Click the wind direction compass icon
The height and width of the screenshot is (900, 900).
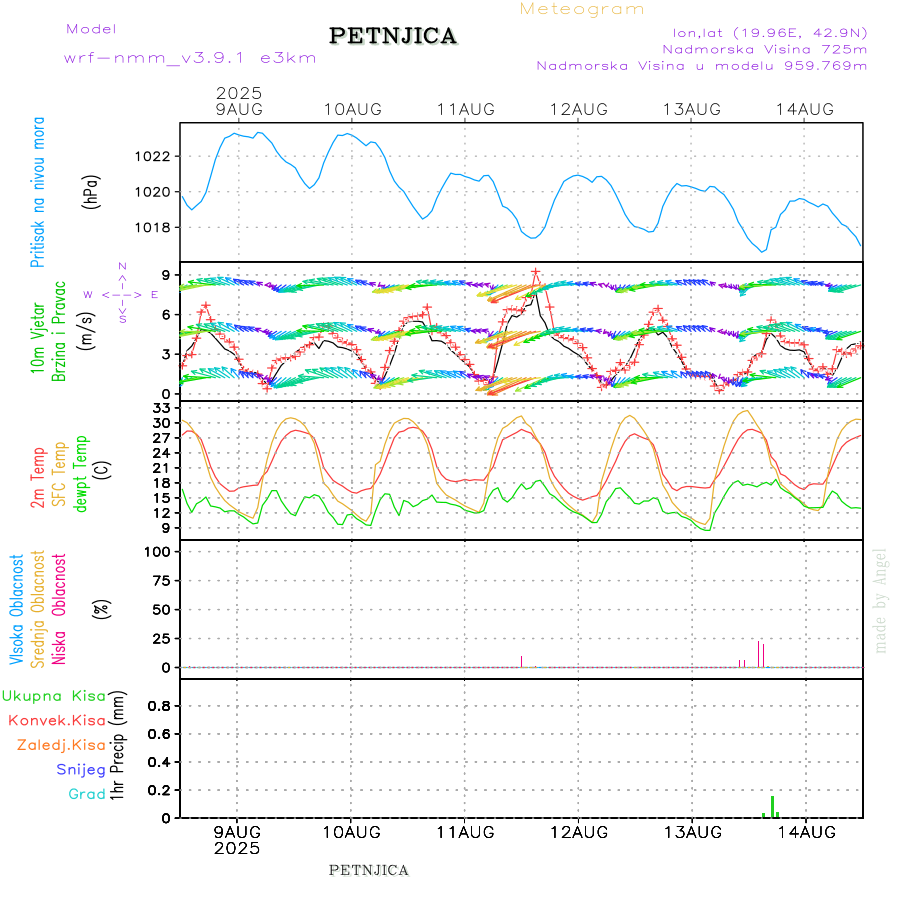122,294
